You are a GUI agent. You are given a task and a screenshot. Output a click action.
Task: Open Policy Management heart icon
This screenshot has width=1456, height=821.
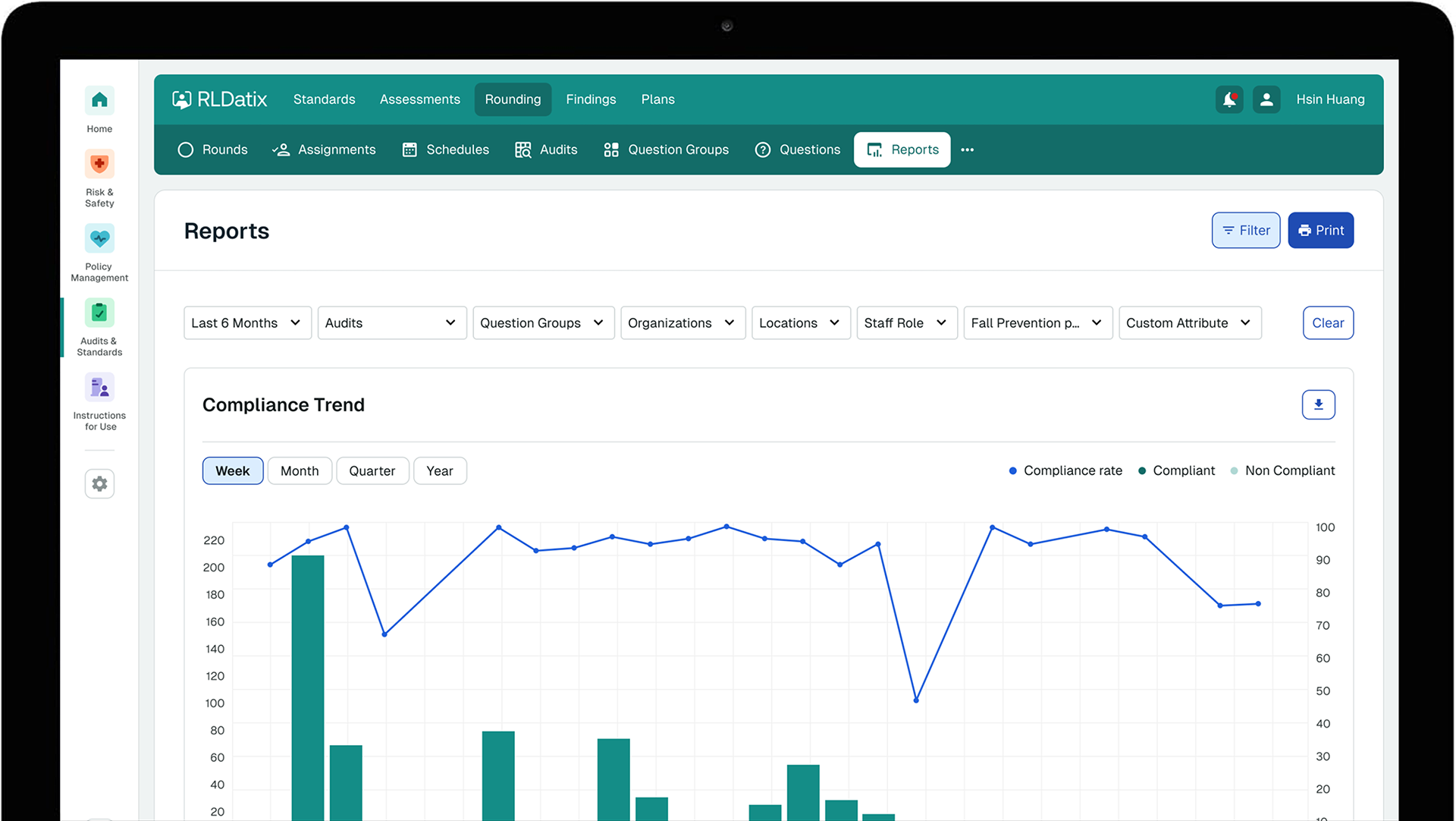tap(99, 238)
